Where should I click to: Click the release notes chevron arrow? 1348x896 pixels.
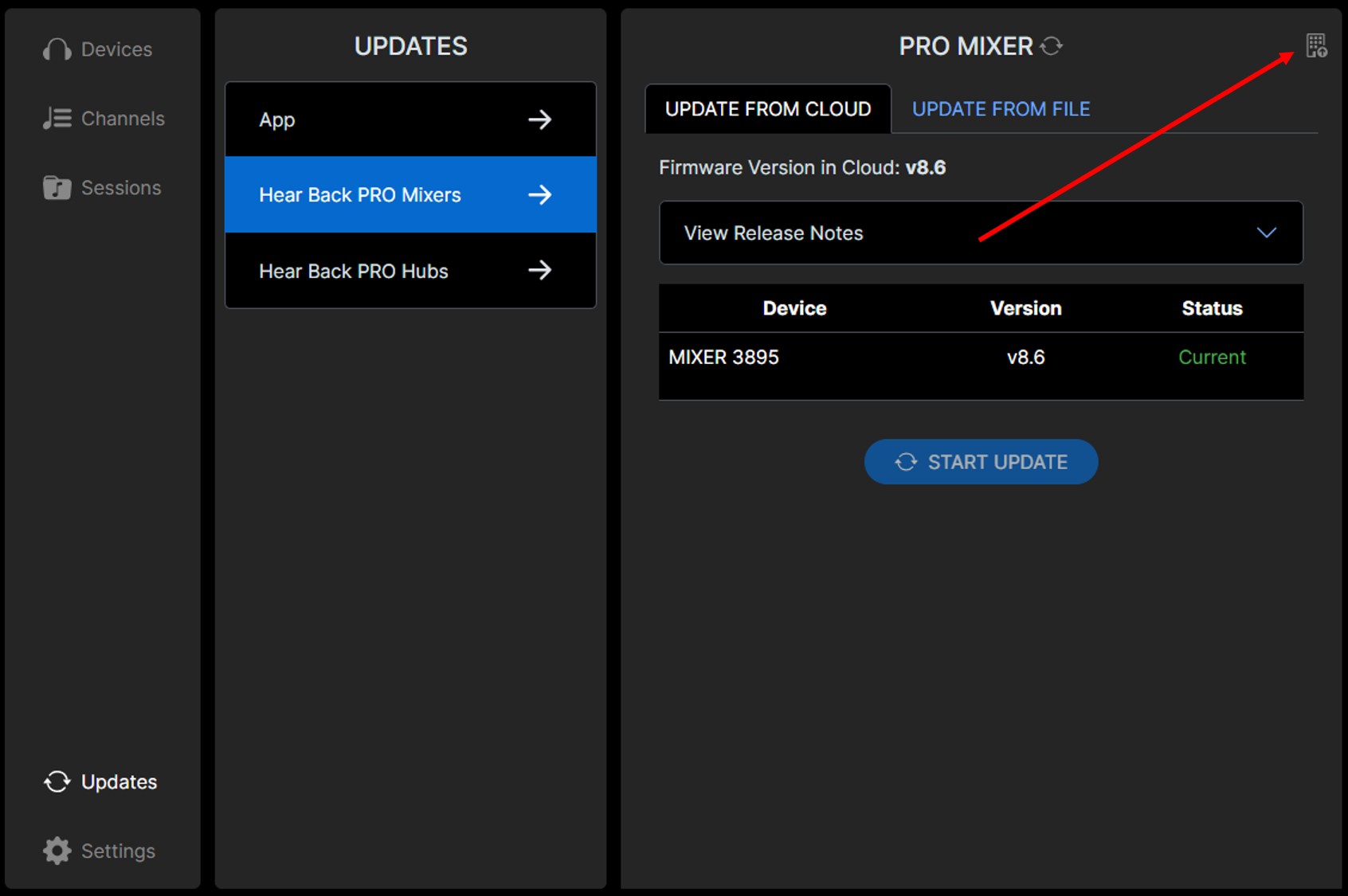tap(1267, 233)
